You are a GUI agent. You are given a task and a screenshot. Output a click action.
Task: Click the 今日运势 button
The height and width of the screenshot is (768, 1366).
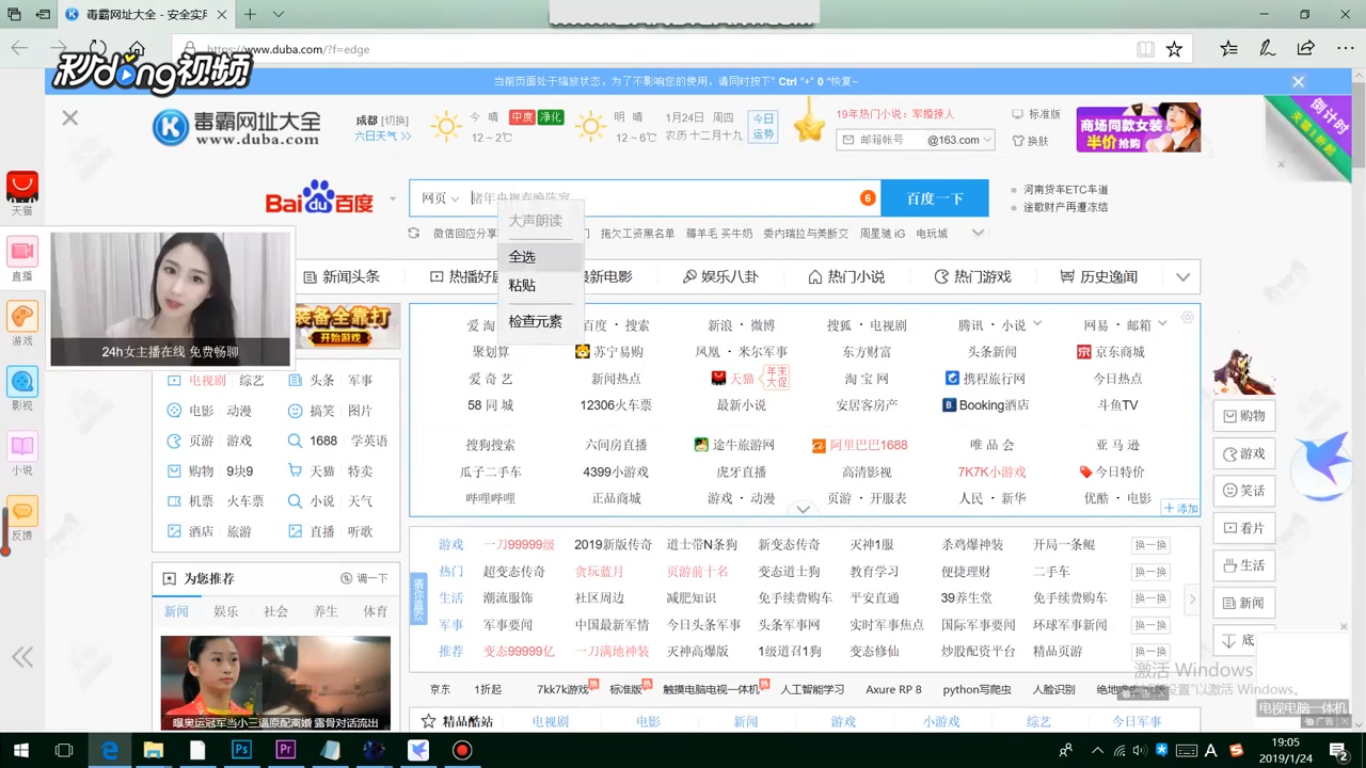pos(764,126)
